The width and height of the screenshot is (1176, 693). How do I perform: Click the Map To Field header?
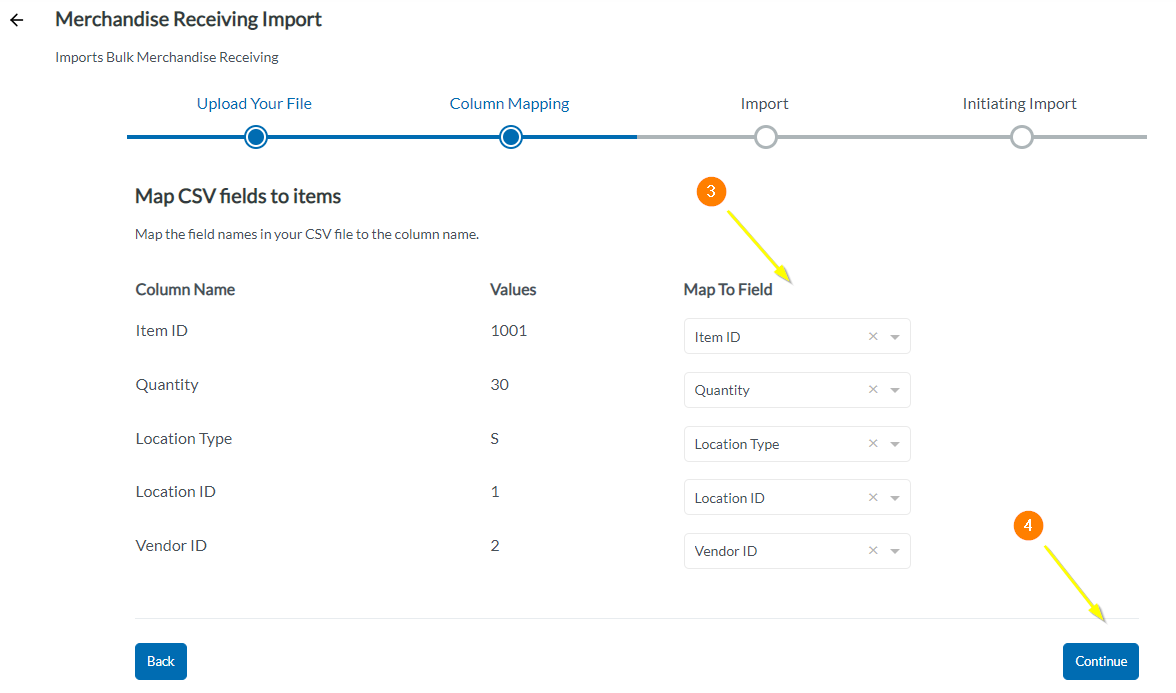point(728,290)
